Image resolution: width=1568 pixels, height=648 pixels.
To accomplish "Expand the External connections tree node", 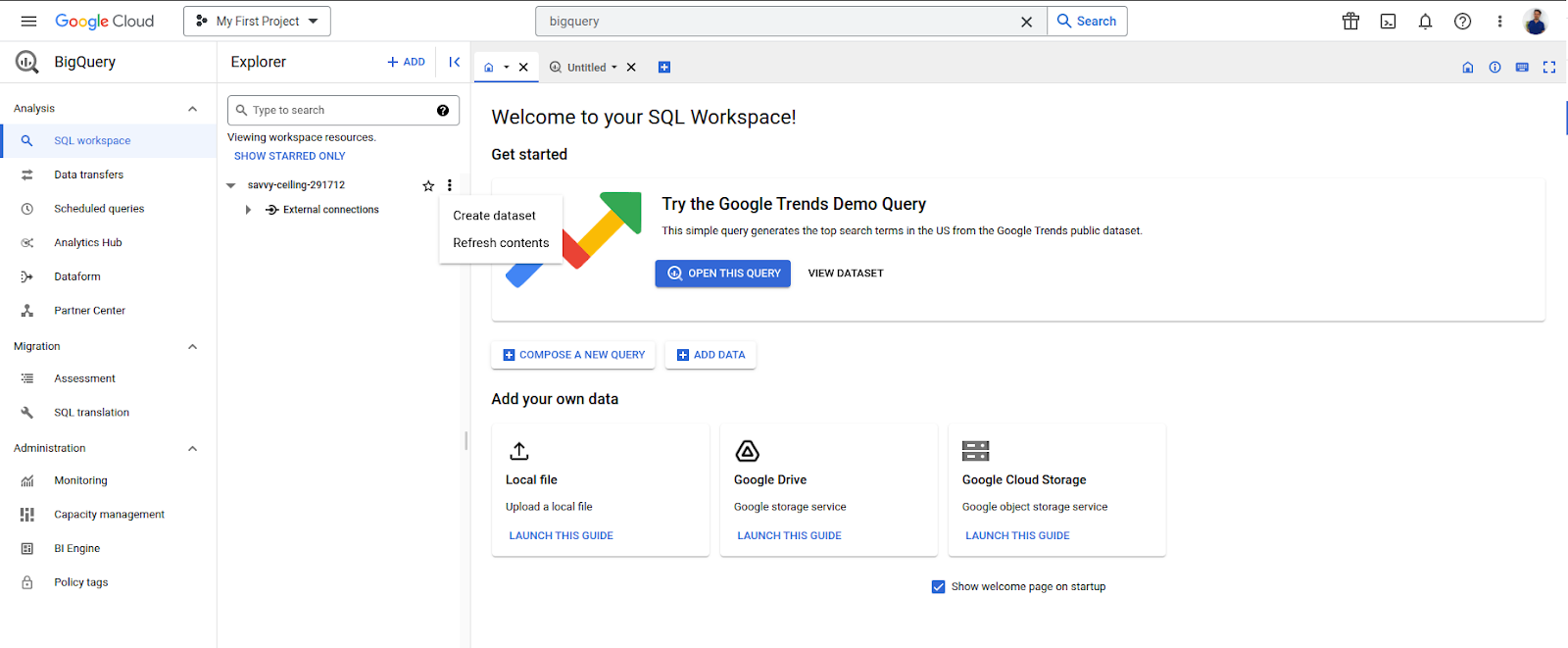I will tap(248, 210).
